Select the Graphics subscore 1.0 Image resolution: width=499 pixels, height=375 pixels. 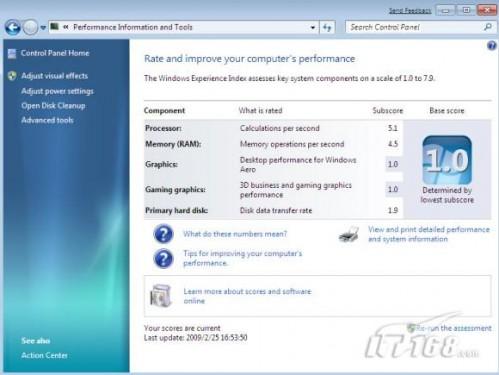pos(393,164)
